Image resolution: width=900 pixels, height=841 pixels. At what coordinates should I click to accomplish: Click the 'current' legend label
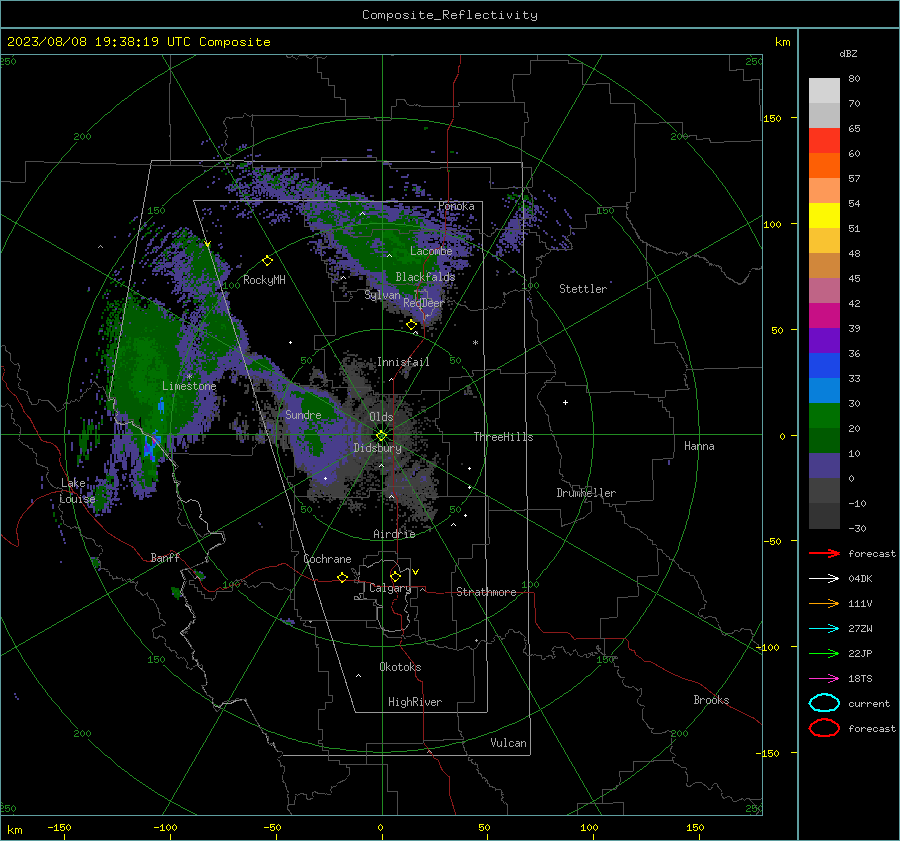[x=869, y=703]
